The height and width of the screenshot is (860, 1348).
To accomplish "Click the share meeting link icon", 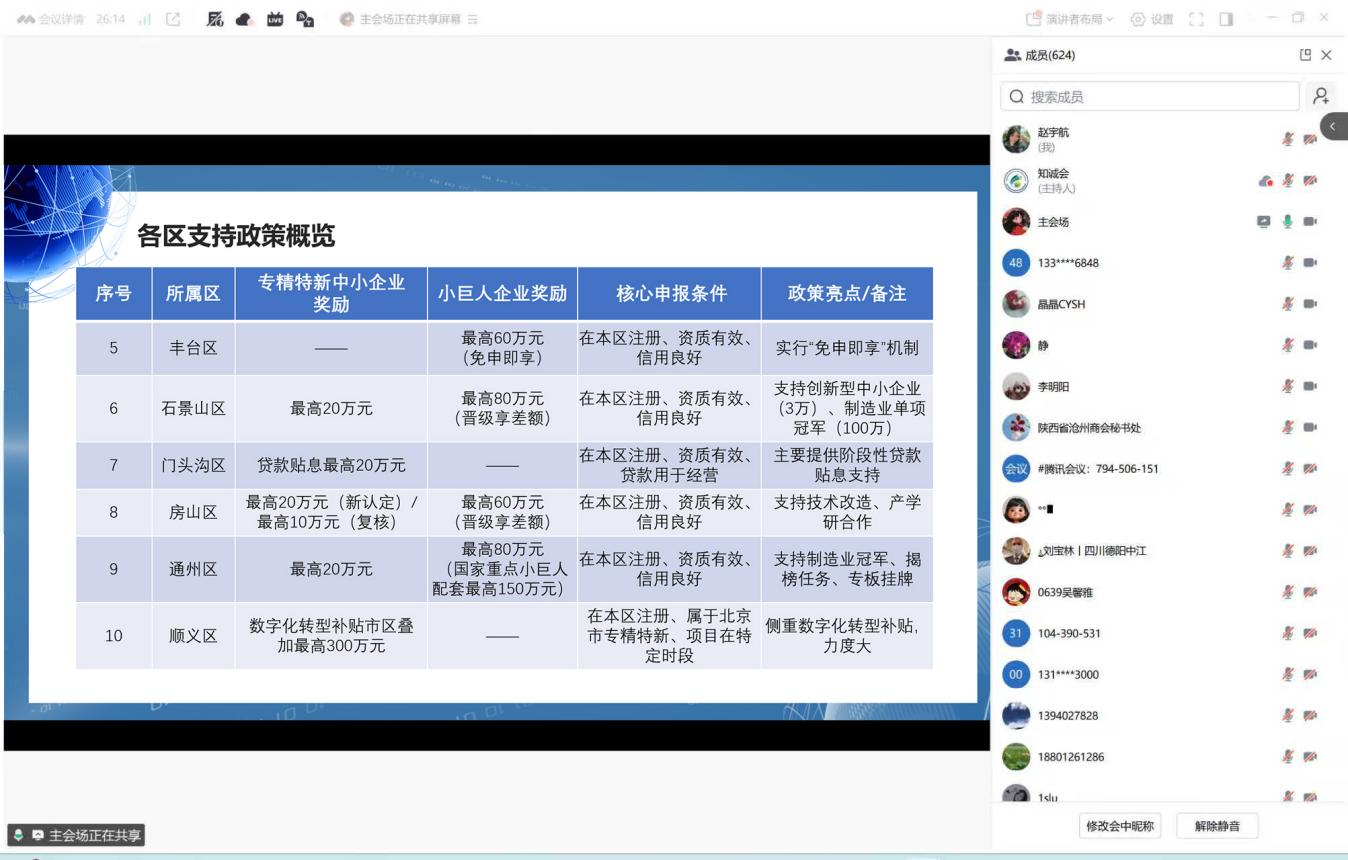I will 173,19.
